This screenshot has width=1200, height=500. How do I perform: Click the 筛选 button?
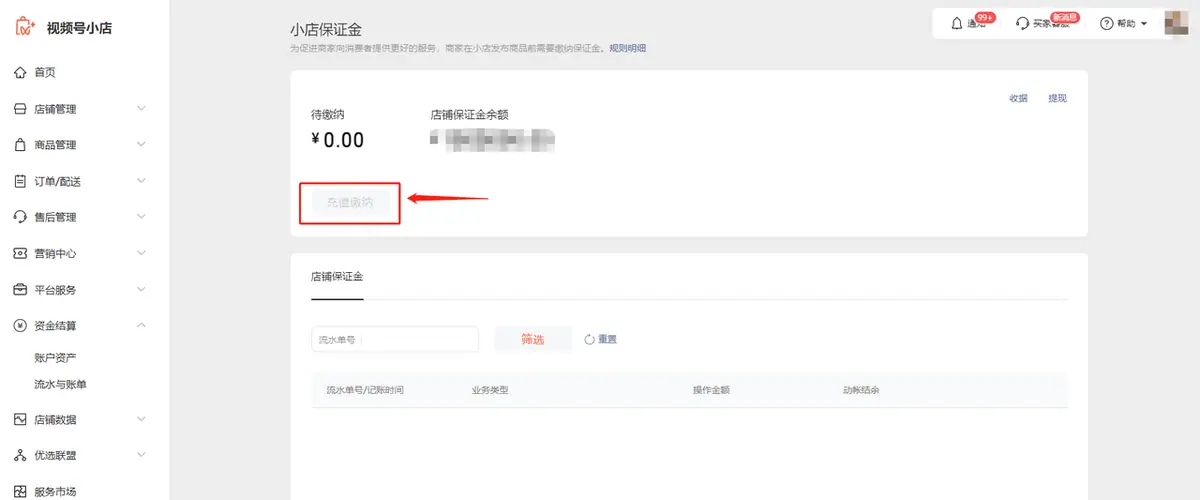click(533, 340)
